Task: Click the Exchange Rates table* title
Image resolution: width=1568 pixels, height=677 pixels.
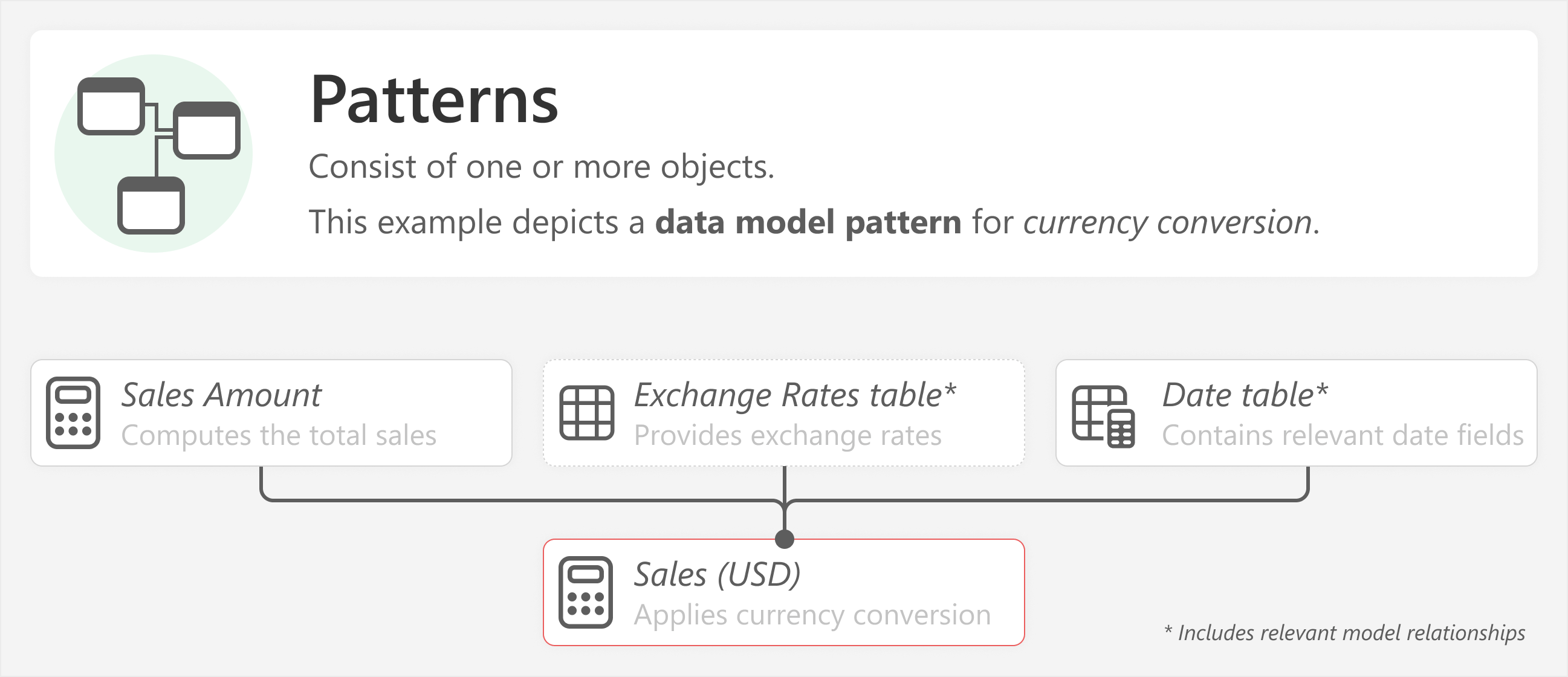Action: [795, 395]
